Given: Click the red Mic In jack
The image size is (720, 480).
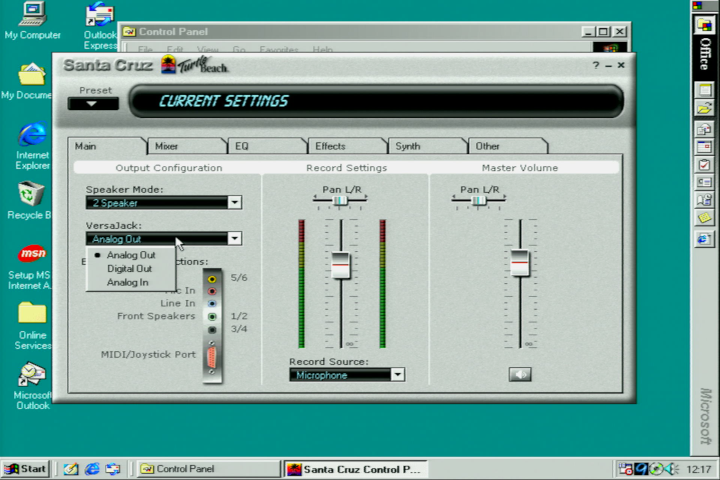Looking at the screenshot, I should 212,291.
